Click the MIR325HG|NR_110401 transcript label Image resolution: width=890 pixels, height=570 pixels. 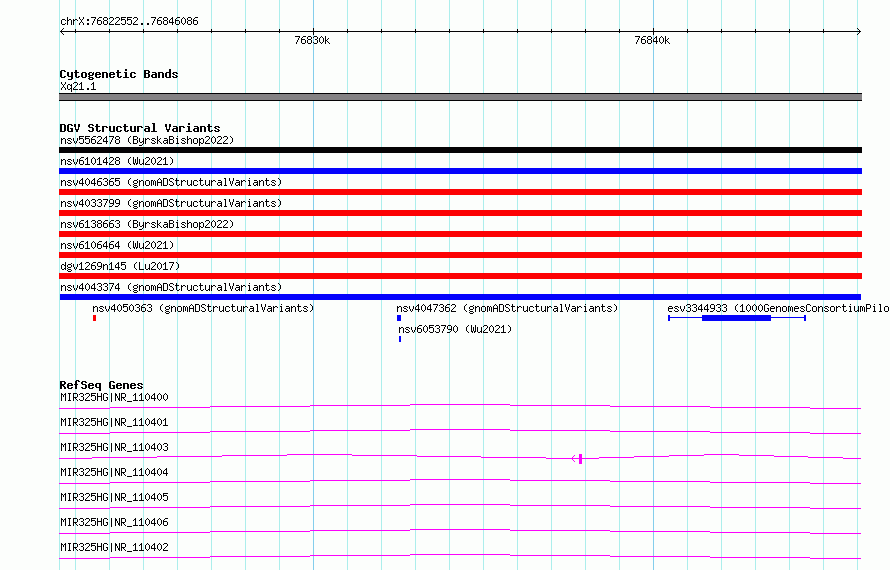click(x=114, y=422)
